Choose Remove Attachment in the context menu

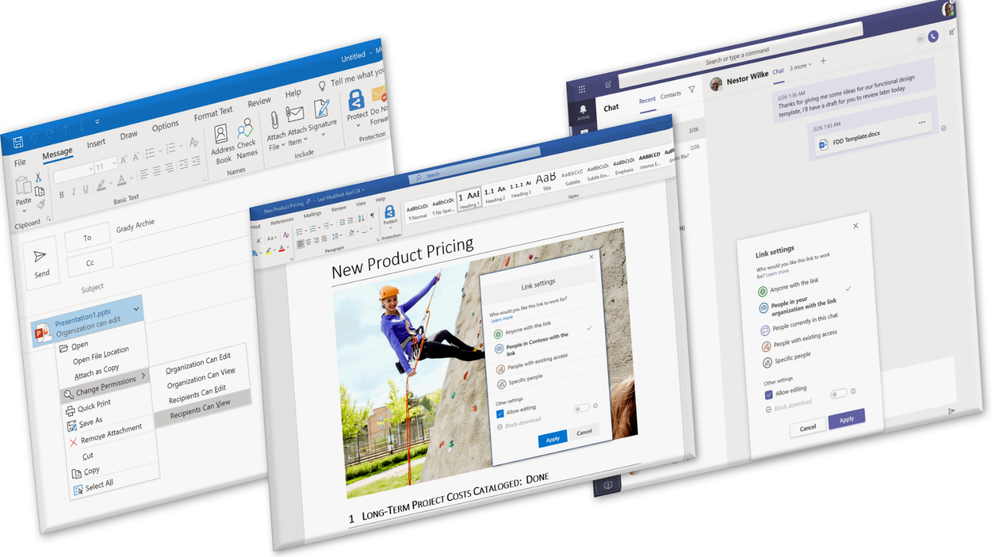click(106, 435)
